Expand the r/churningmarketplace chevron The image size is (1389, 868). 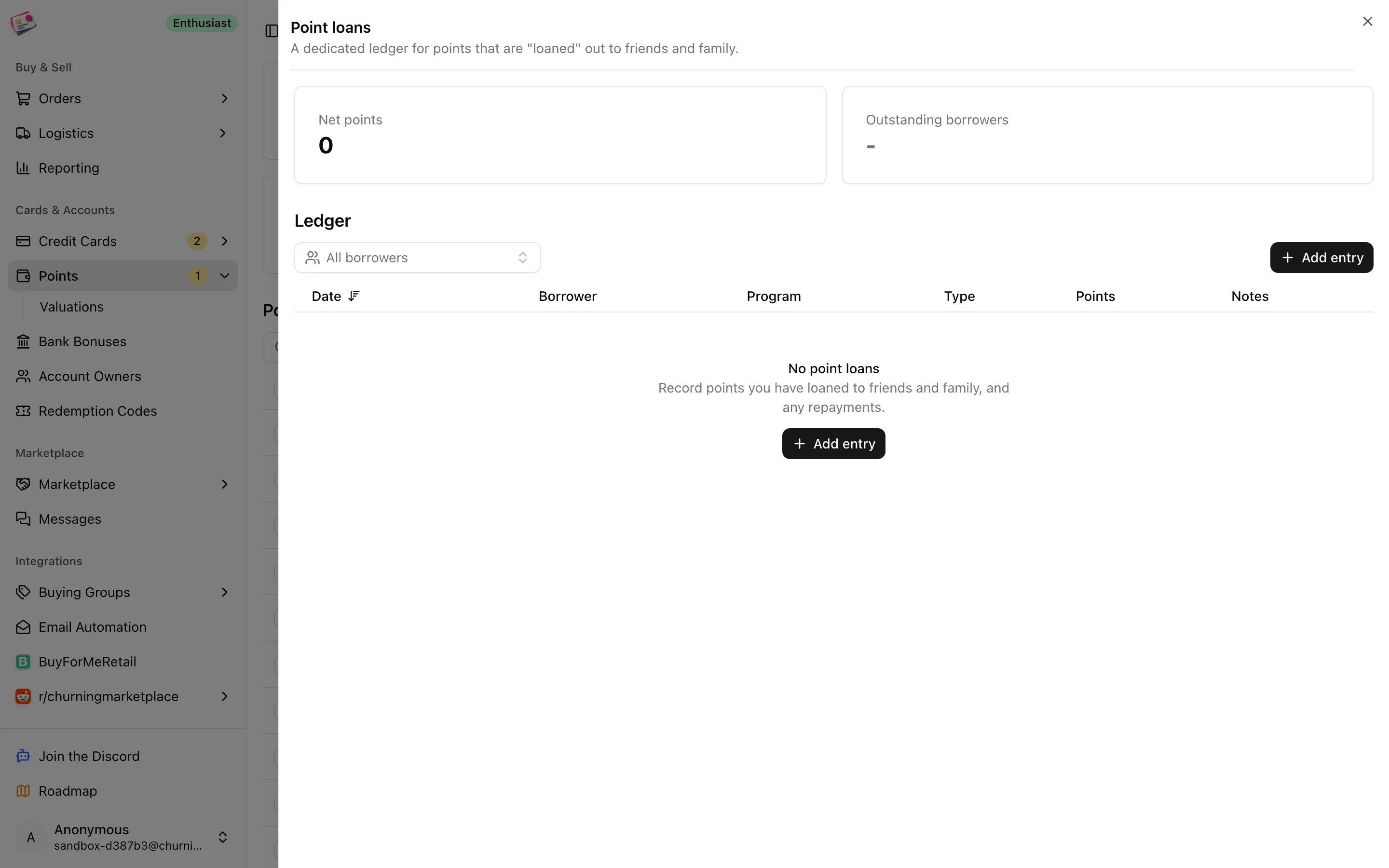(224, 696)
